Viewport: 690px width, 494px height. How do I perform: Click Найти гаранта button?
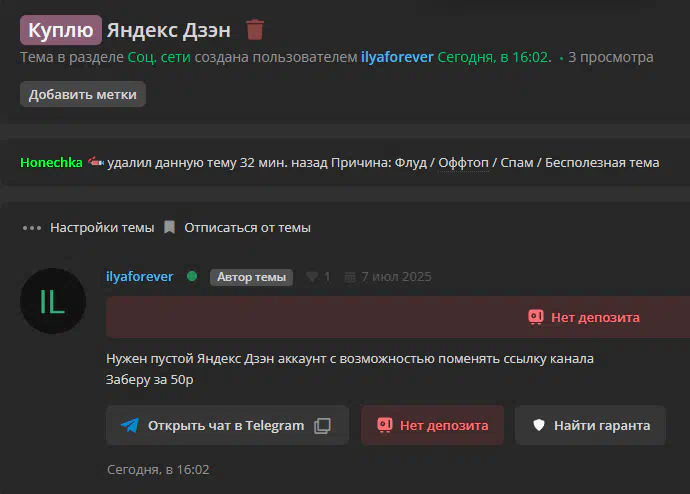point(590,425)
